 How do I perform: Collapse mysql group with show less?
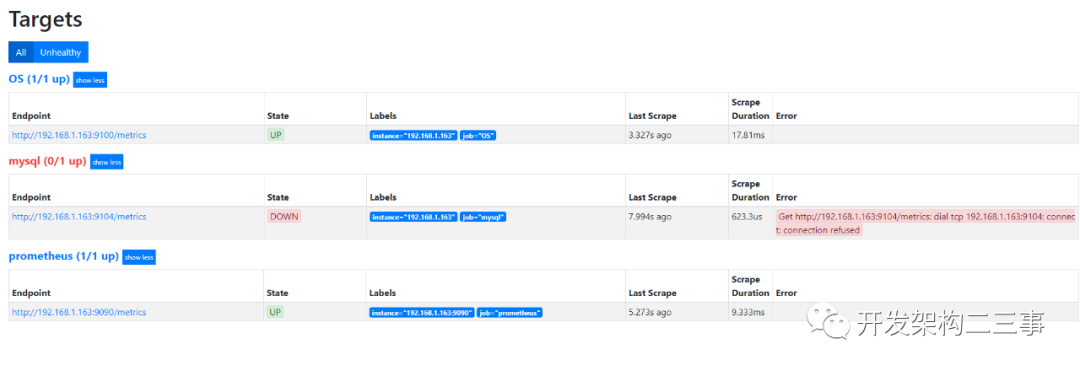pyautogui.click(x=107, y=162)
